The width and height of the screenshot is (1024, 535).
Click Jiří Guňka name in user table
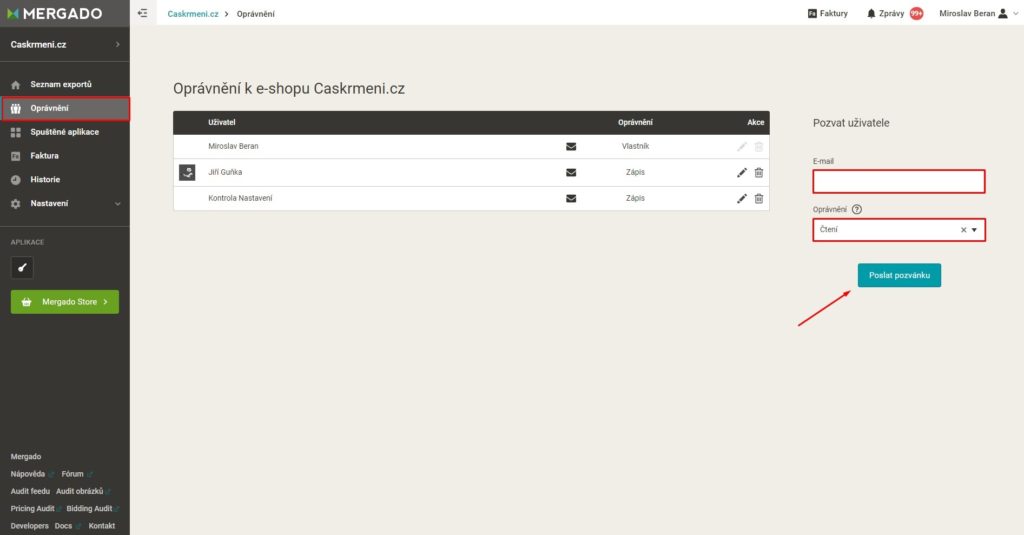[225, 172]
